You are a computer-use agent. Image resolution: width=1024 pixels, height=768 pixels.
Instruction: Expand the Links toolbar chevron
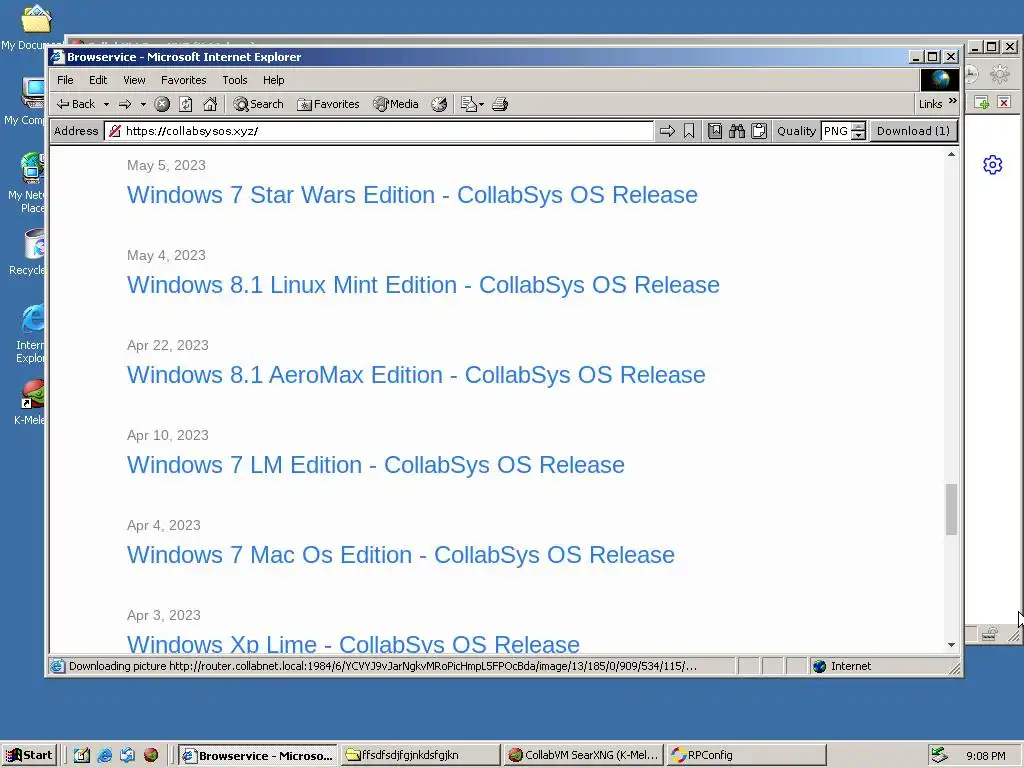tap(952, 101)
